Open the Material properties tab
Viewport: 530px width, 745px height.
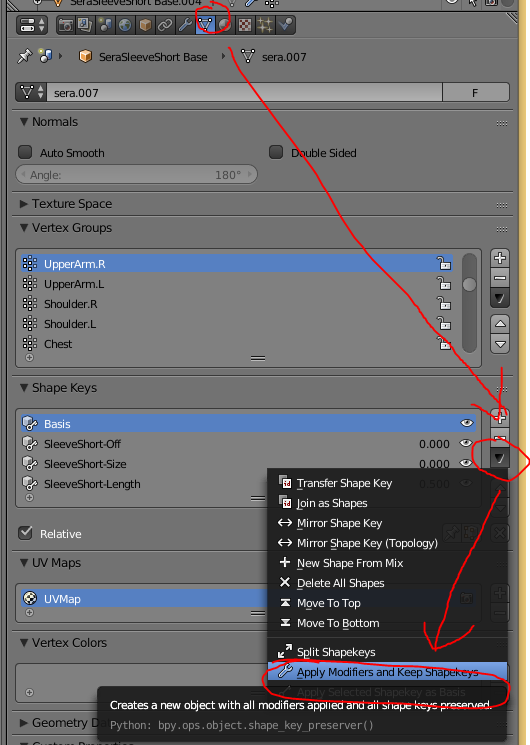[x=225, y=25]
